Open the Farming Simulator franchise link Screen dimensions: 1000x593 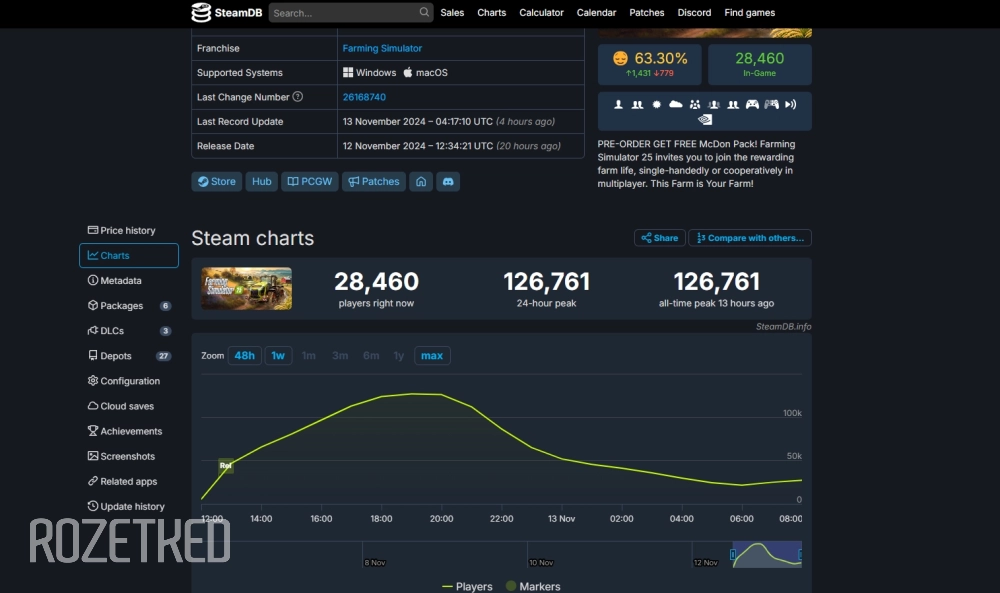[382, 48]
